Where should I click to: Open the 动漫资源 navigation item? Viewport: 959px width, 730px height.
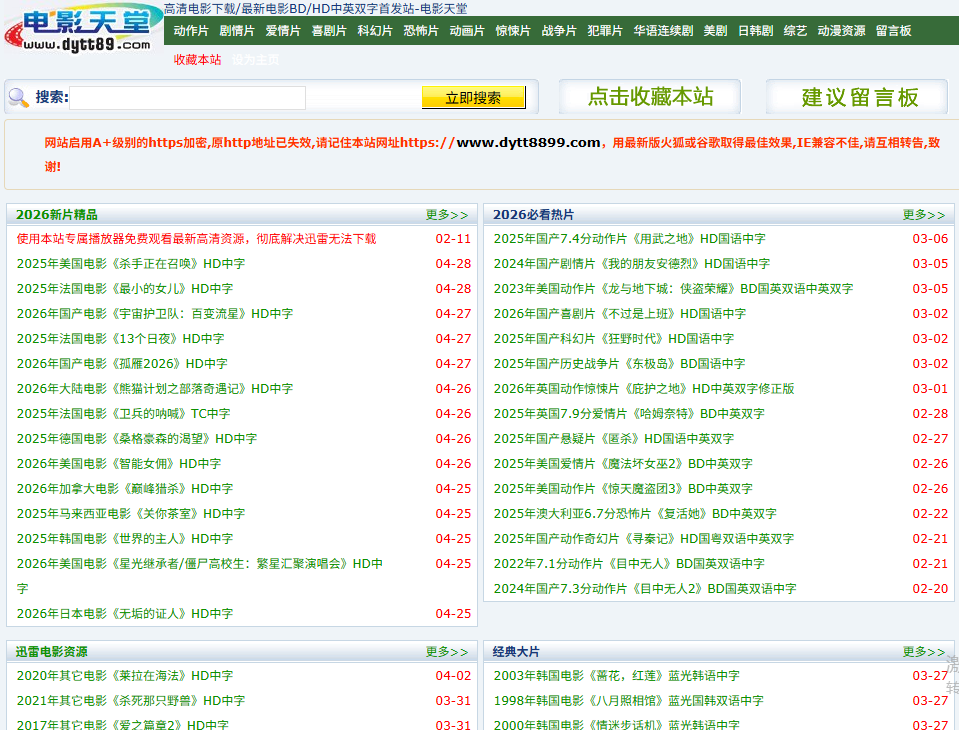pyautogui.click(x=841, y=31)
